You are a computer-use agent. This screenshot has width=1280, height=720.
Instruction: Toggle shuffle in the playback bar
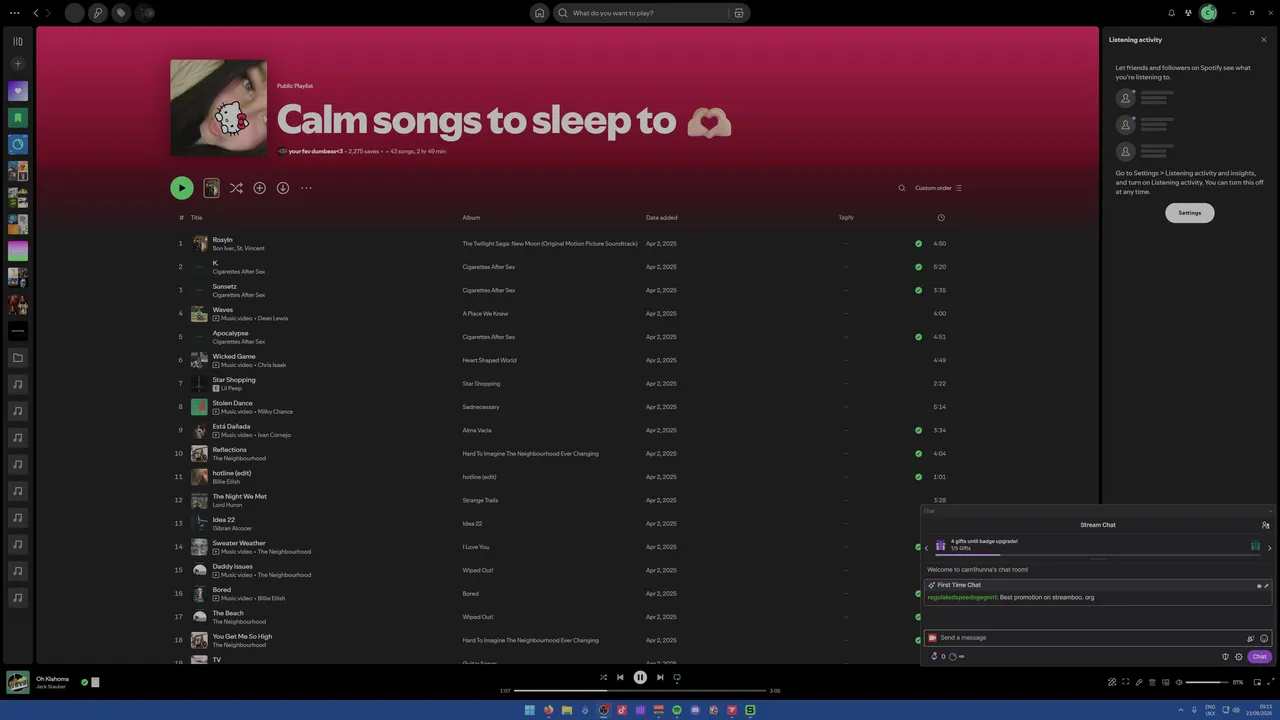[603, 677]
